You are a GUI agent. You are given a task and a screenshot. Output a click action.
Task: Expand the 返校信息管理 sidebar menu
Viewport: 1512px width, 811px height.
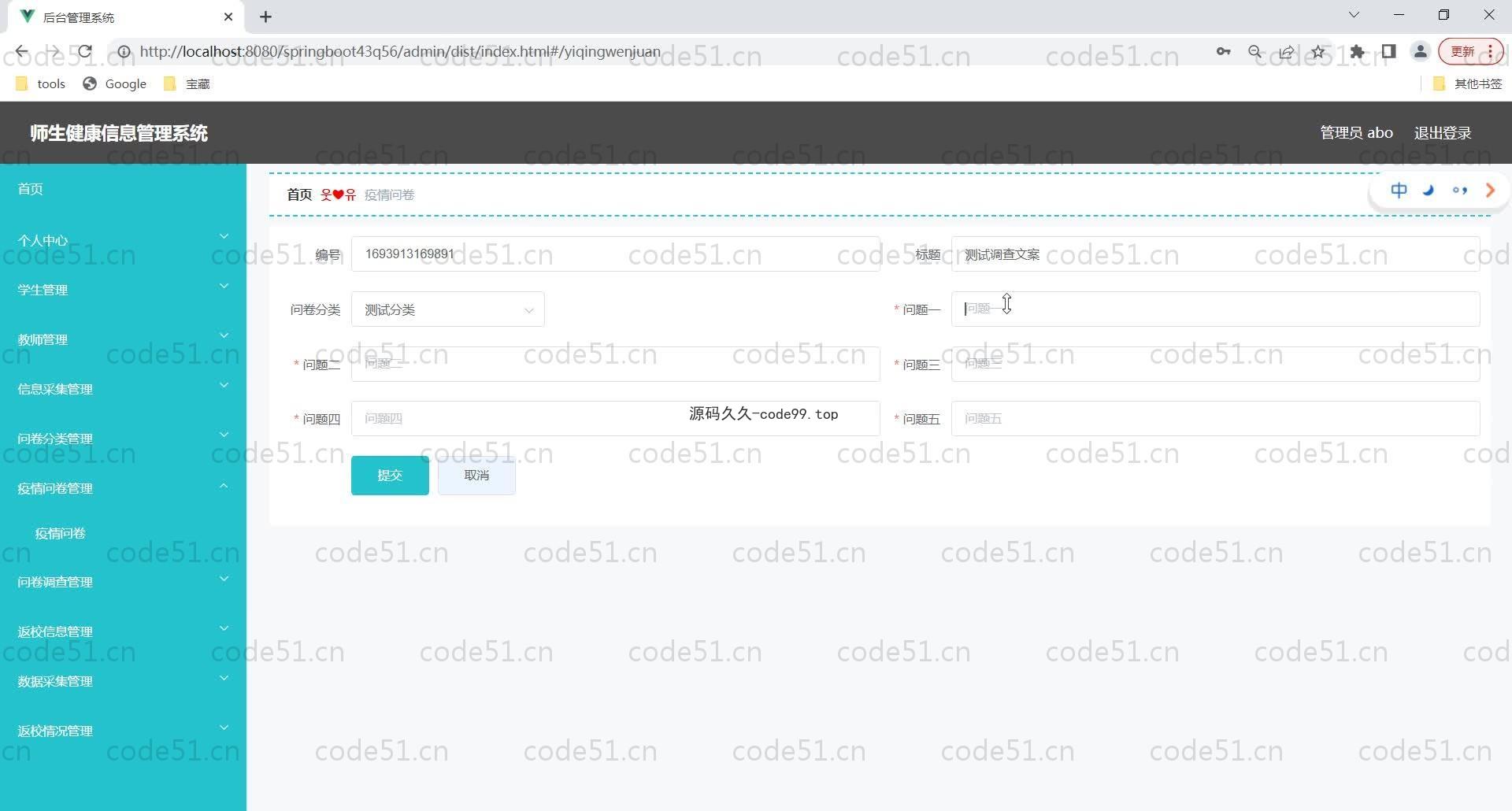(x=123, y=631)
